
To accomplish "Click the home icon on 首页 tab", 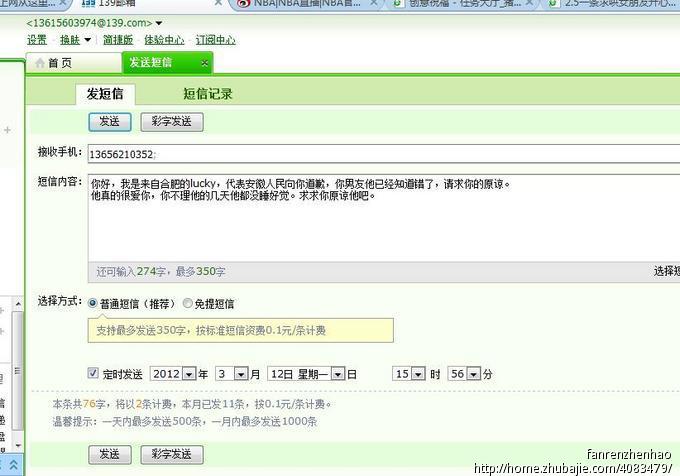I will coord(40,63).
